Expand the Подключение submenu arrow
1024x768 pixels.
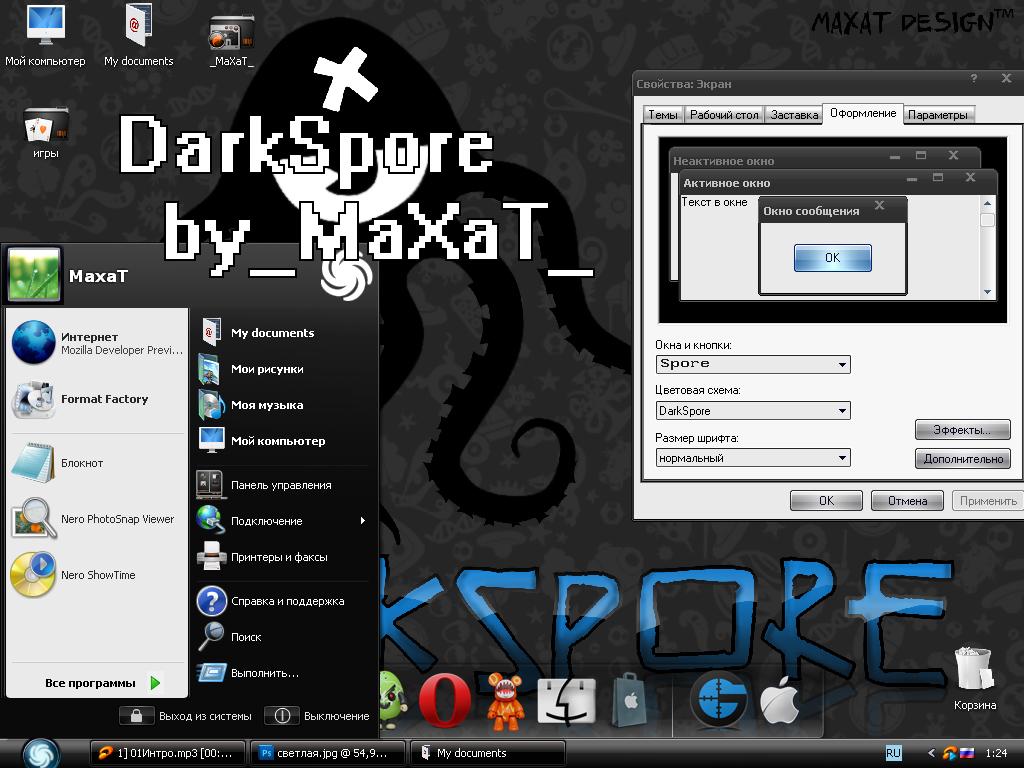[x=362, y=520]
